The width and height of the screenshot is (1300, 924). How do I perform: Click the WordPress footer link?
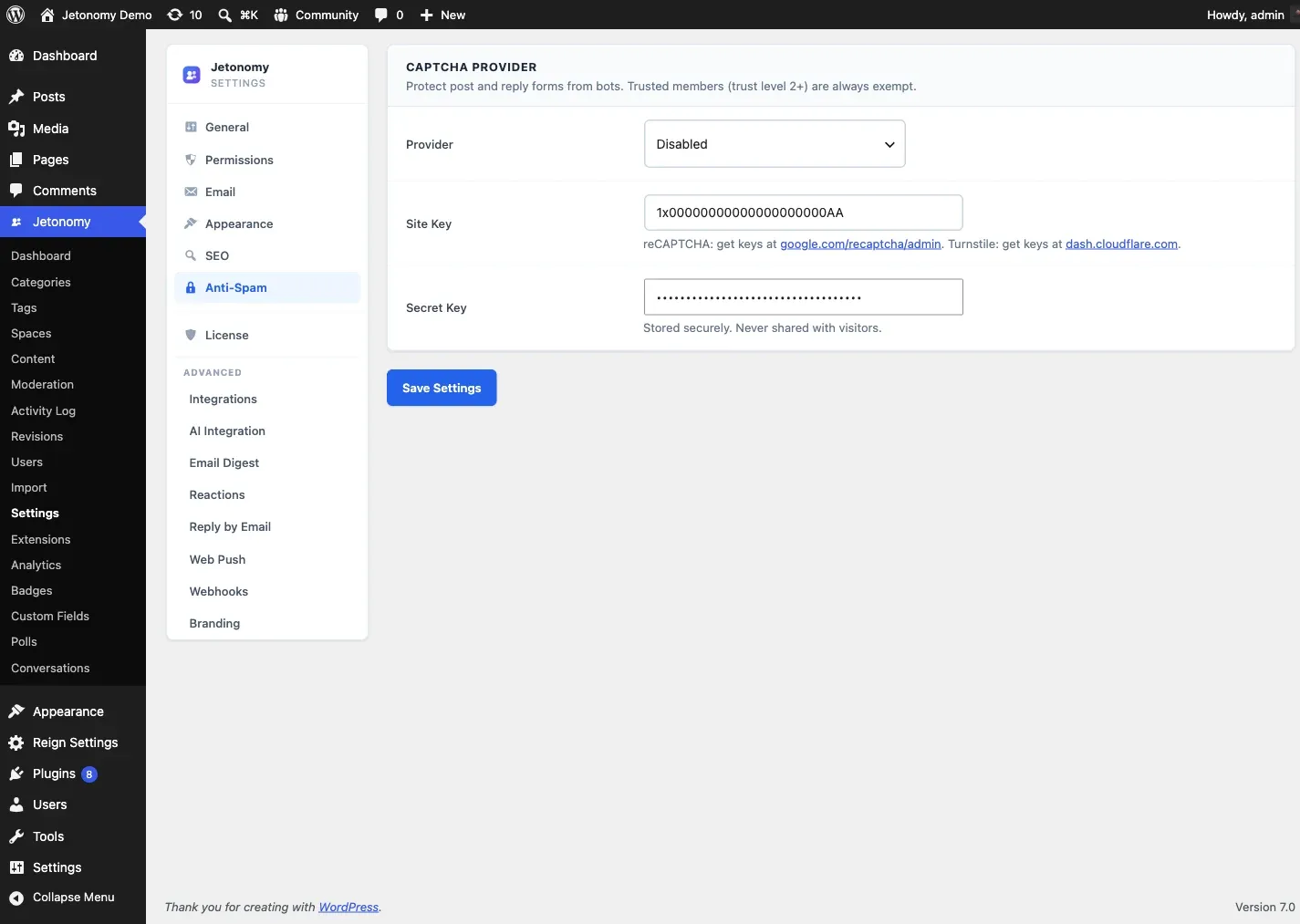coord(348,907)
